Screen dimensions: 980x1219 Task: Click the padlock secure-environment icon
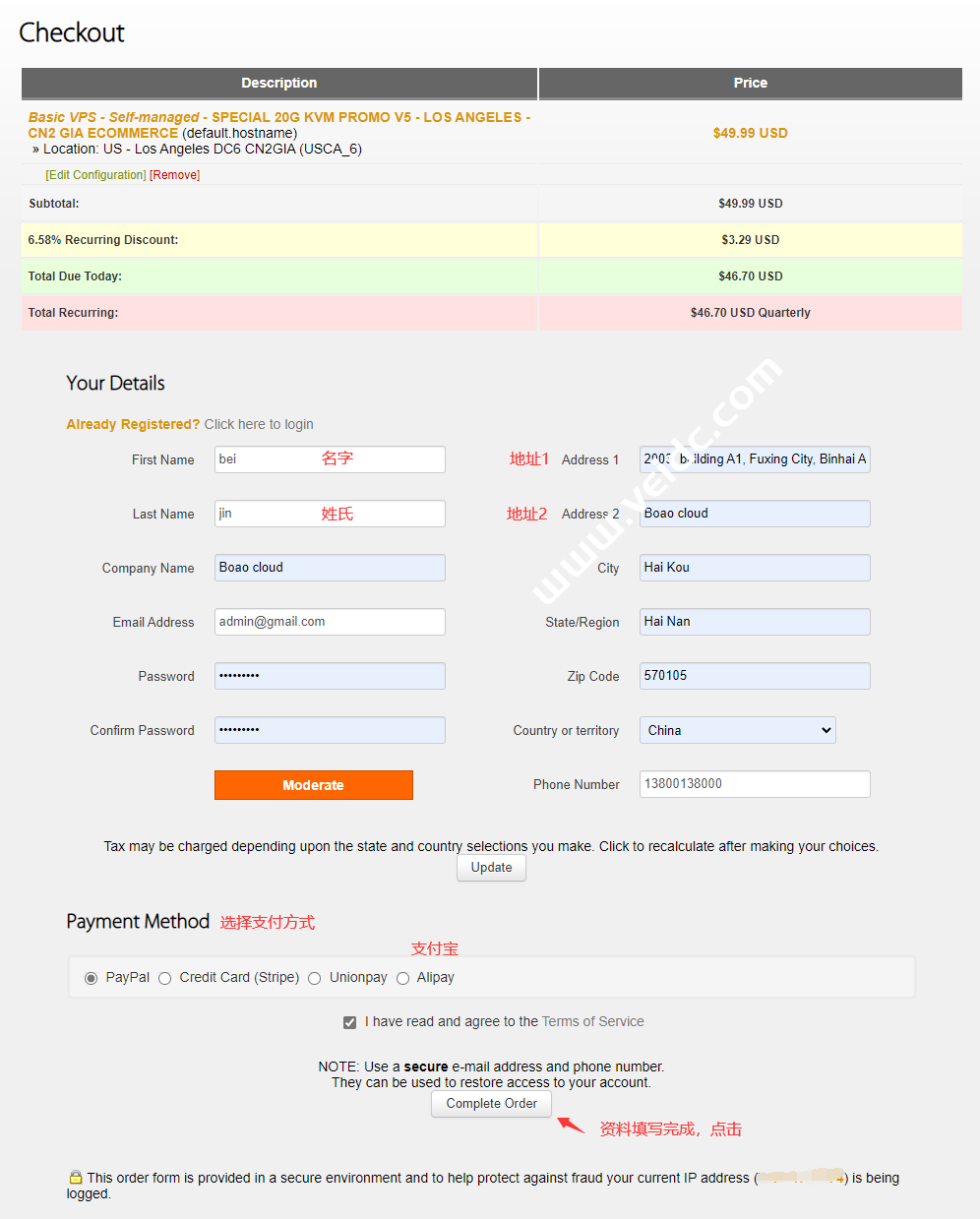pos(76,1178)
